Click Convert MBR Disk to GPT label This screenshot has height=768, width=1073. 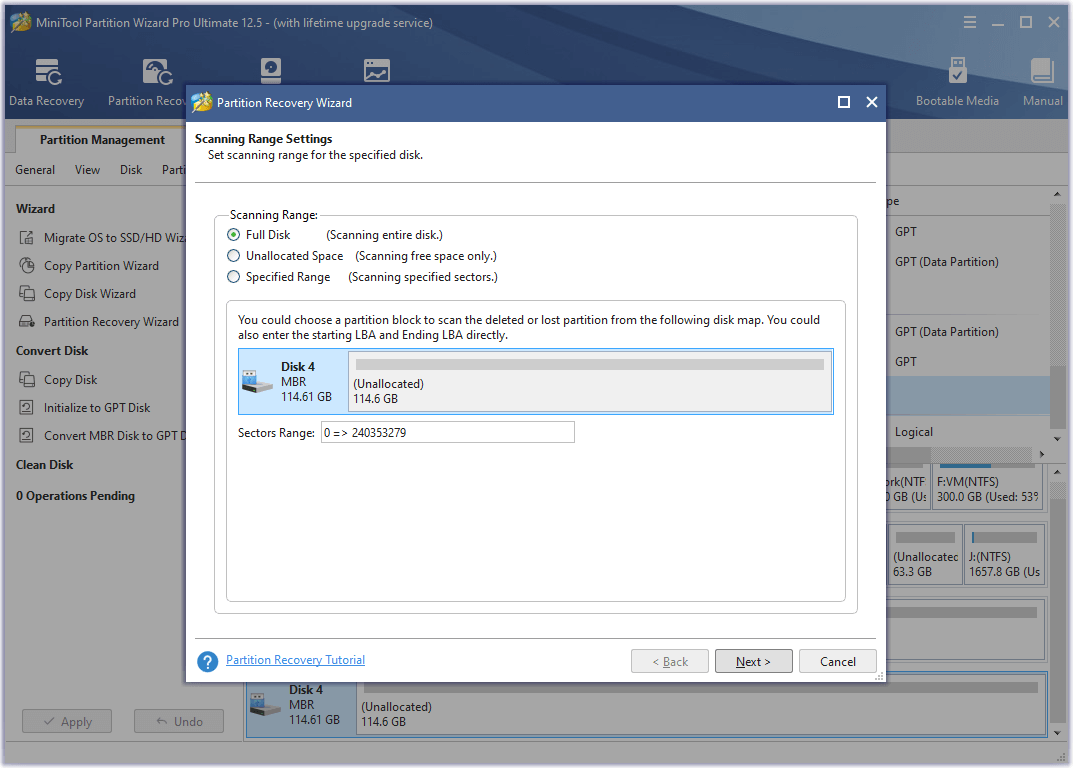[x=114, y=435]
